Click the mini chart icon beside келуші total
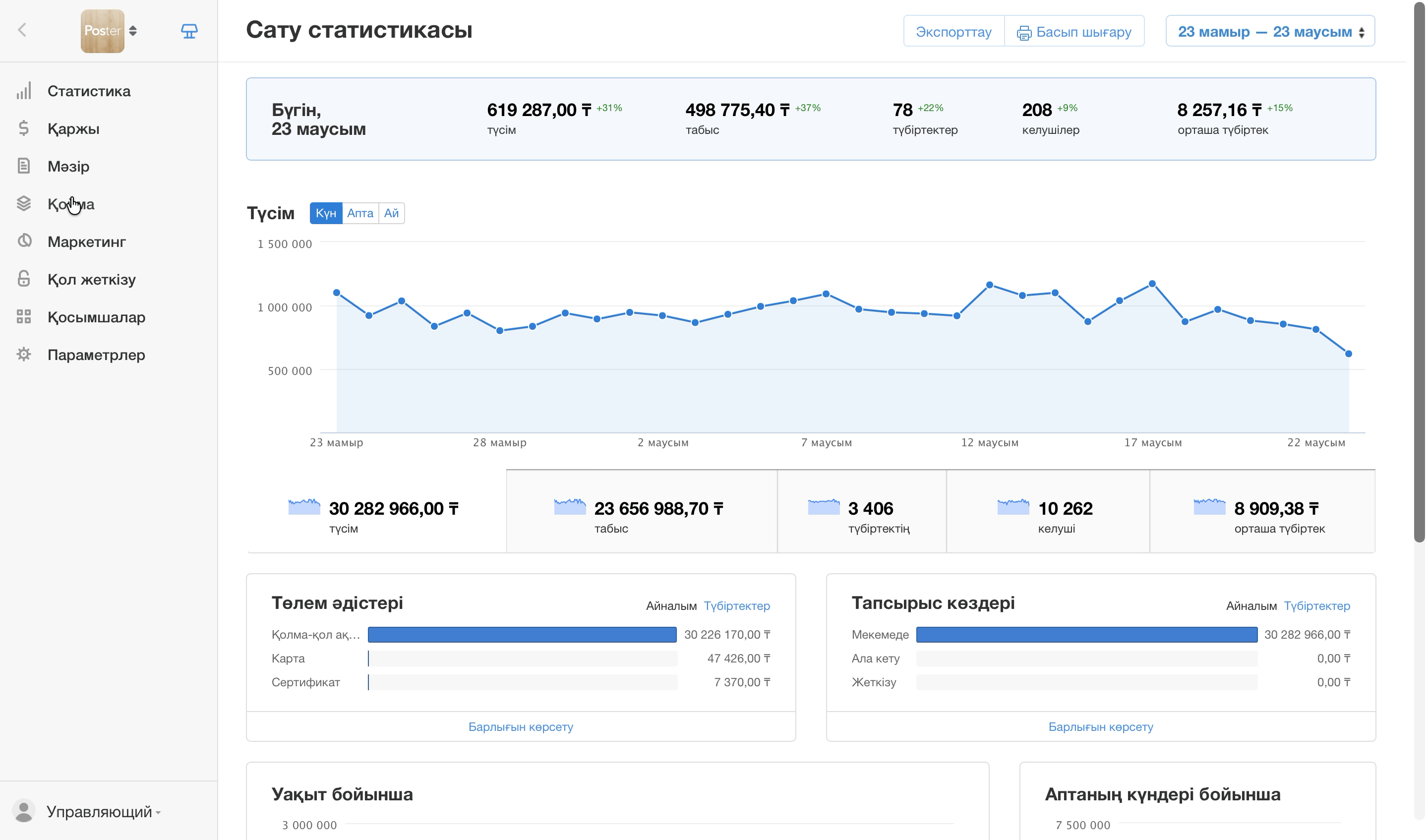Image resolution: width=1428 pixels, height=840 pixels. click(1013, 506)
